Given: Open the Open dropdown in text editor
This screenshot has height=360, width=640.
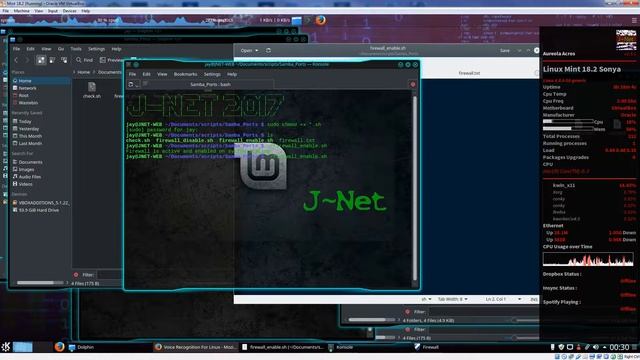Looking at the screenshot, I should (249, 51).
